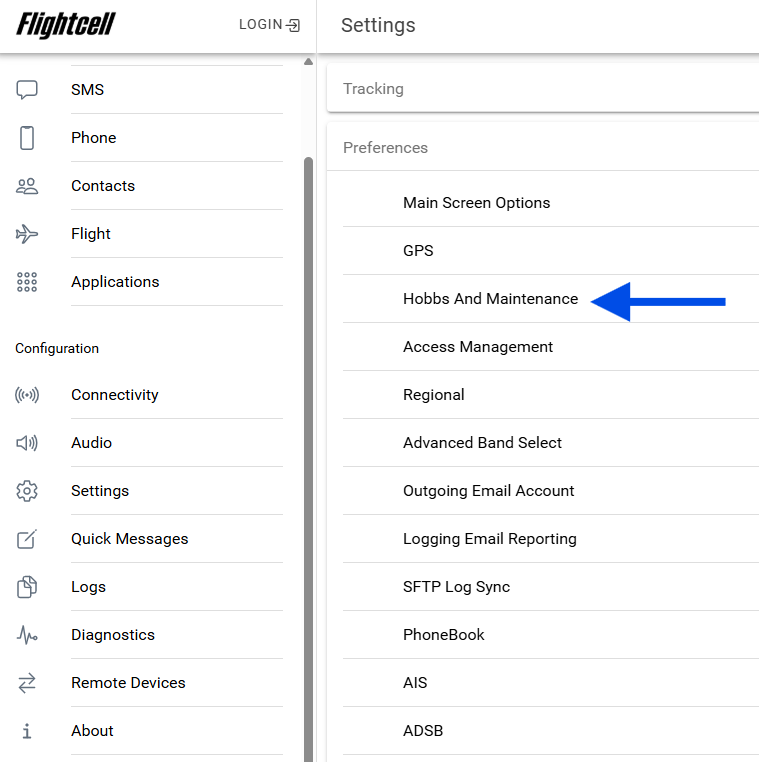Click the Settings gear icon
The image size is (759, 762).
click(27, 491)
